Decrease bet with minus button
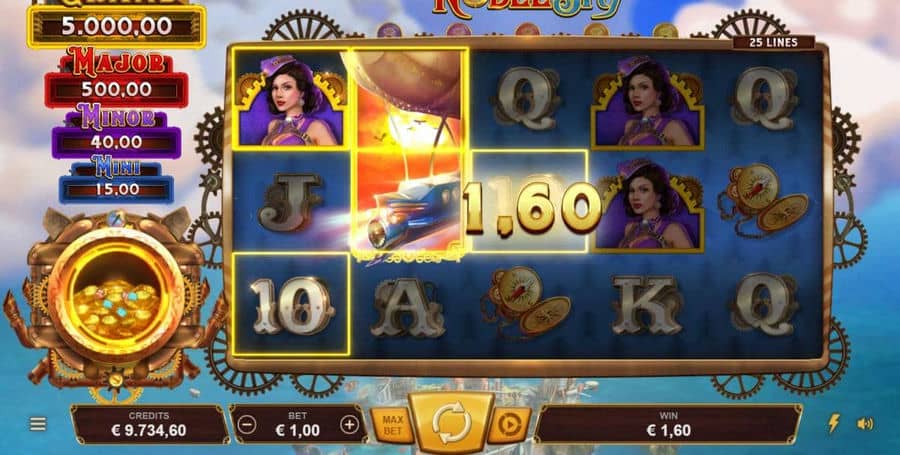 coord(247,425)
